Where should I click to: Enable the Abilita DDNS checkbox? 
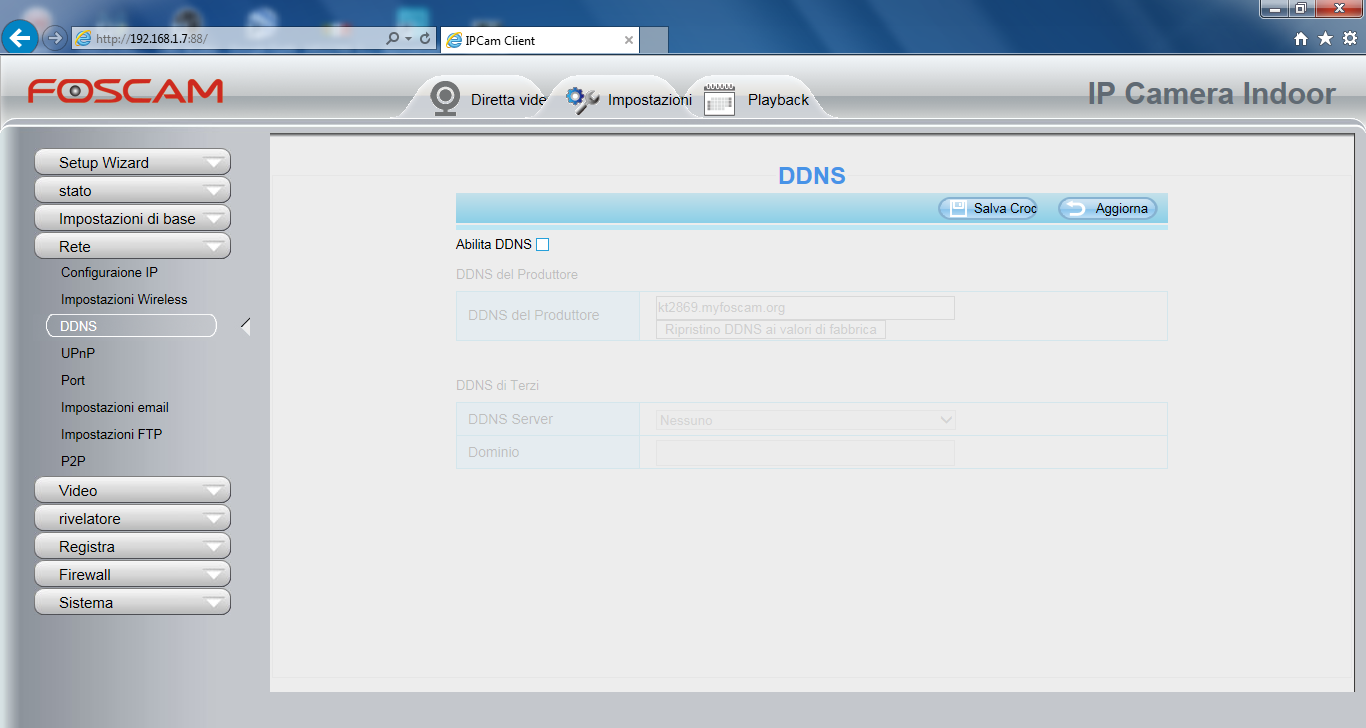click(x=542, y=244)
